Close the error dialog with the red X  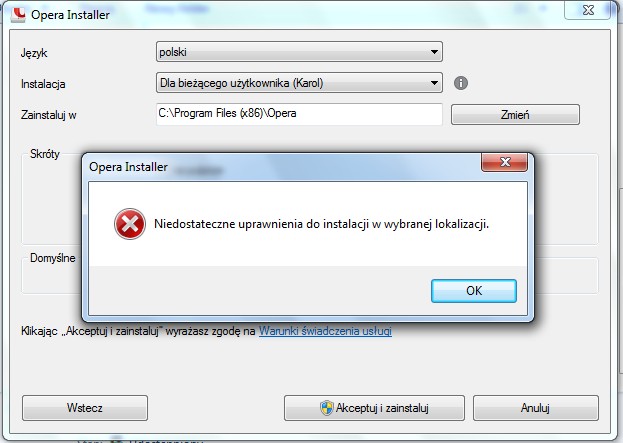(505, 162)
